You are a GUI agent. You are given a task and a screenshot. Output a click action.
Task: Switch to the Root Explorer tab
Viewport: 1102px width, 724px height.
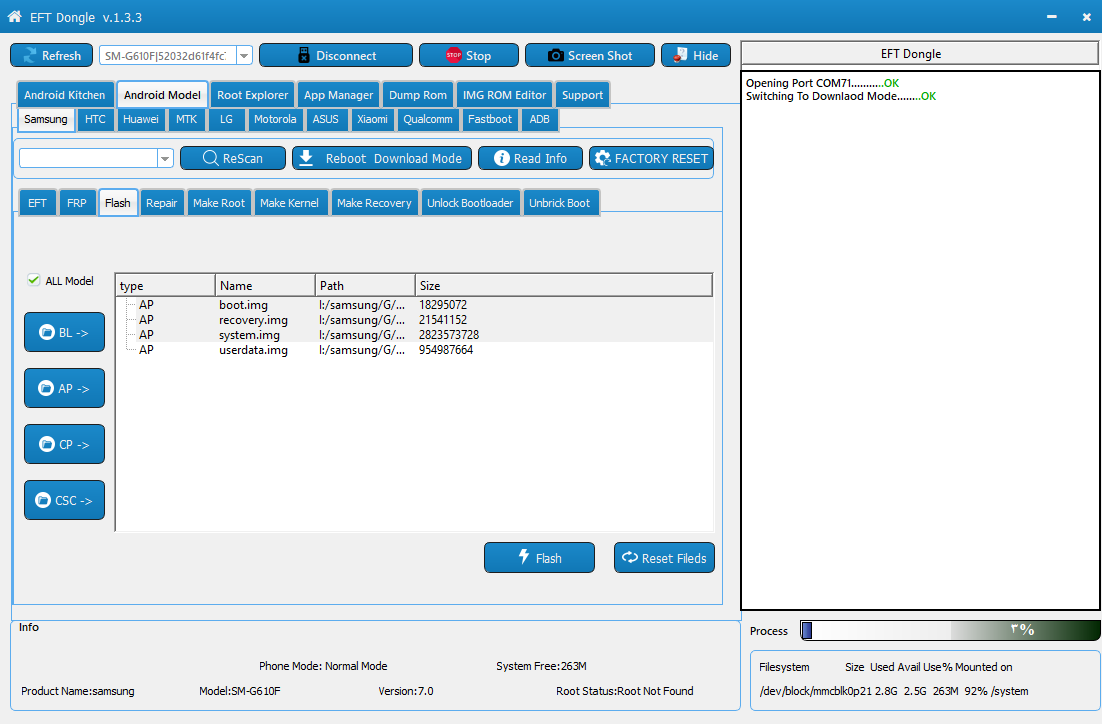tap(252, 95)
